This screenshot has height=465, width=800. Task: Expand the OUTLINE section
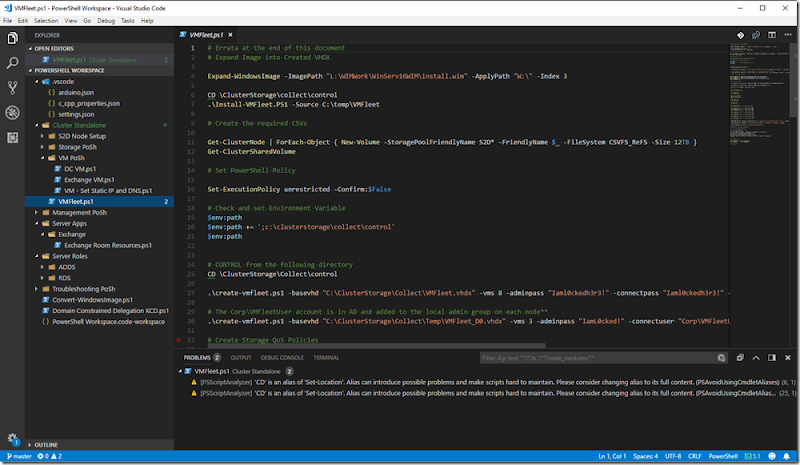(45, 444)
